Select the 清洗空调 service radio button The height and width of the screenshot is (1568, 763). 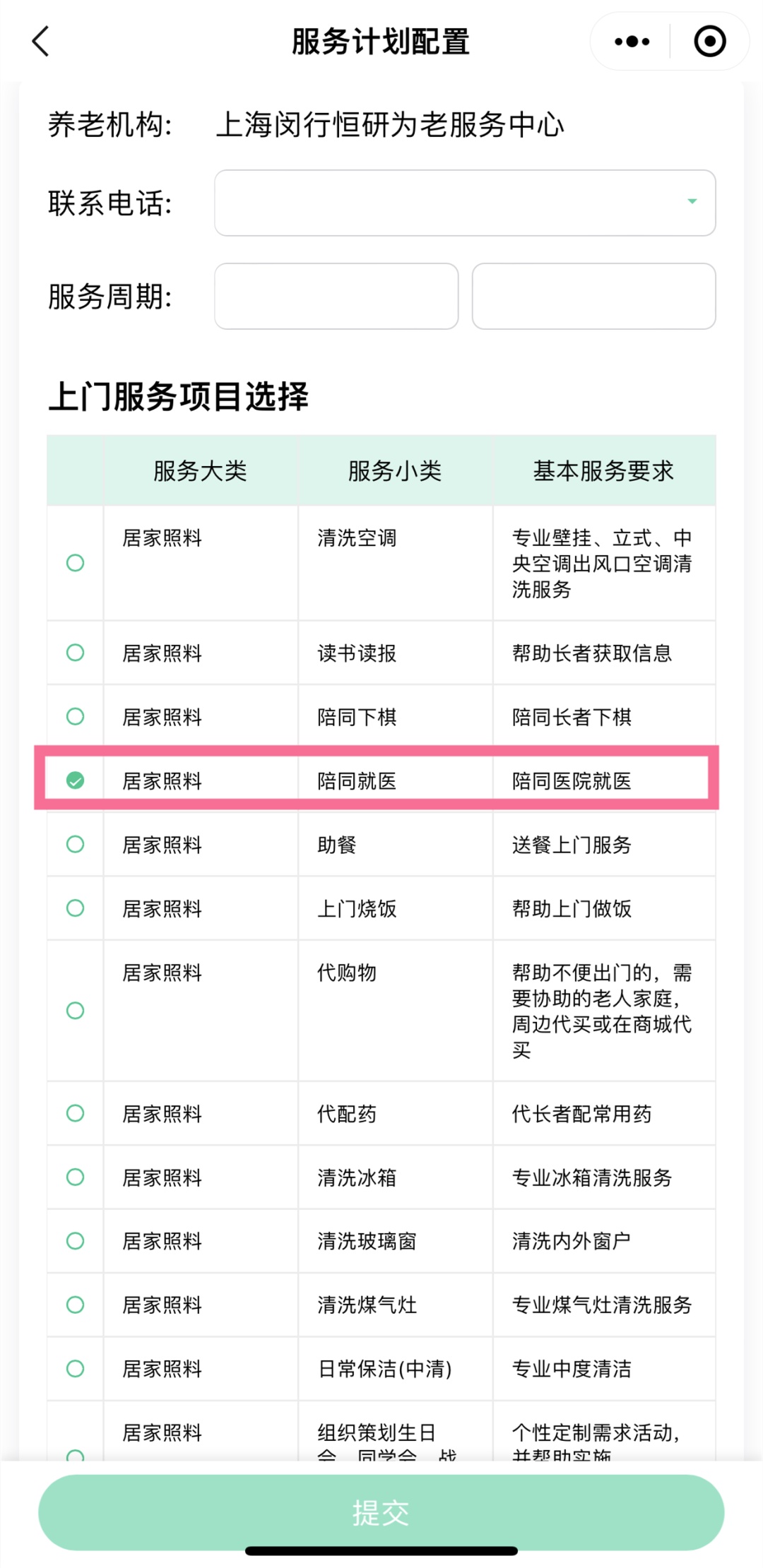click(x=75, y=563)
